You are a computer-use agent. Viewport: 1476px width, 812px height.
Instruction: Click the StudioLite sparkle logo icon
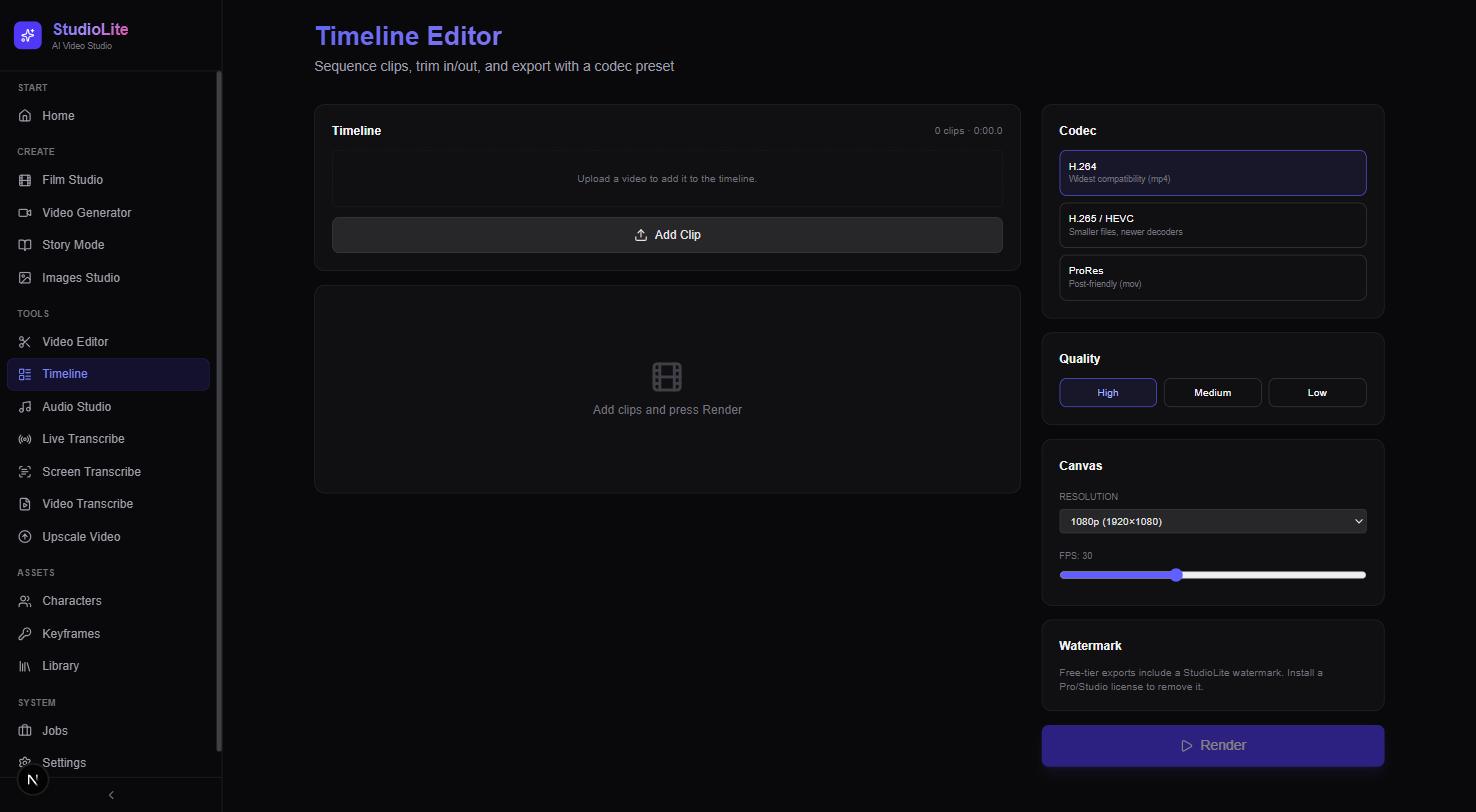pos(28,35)
